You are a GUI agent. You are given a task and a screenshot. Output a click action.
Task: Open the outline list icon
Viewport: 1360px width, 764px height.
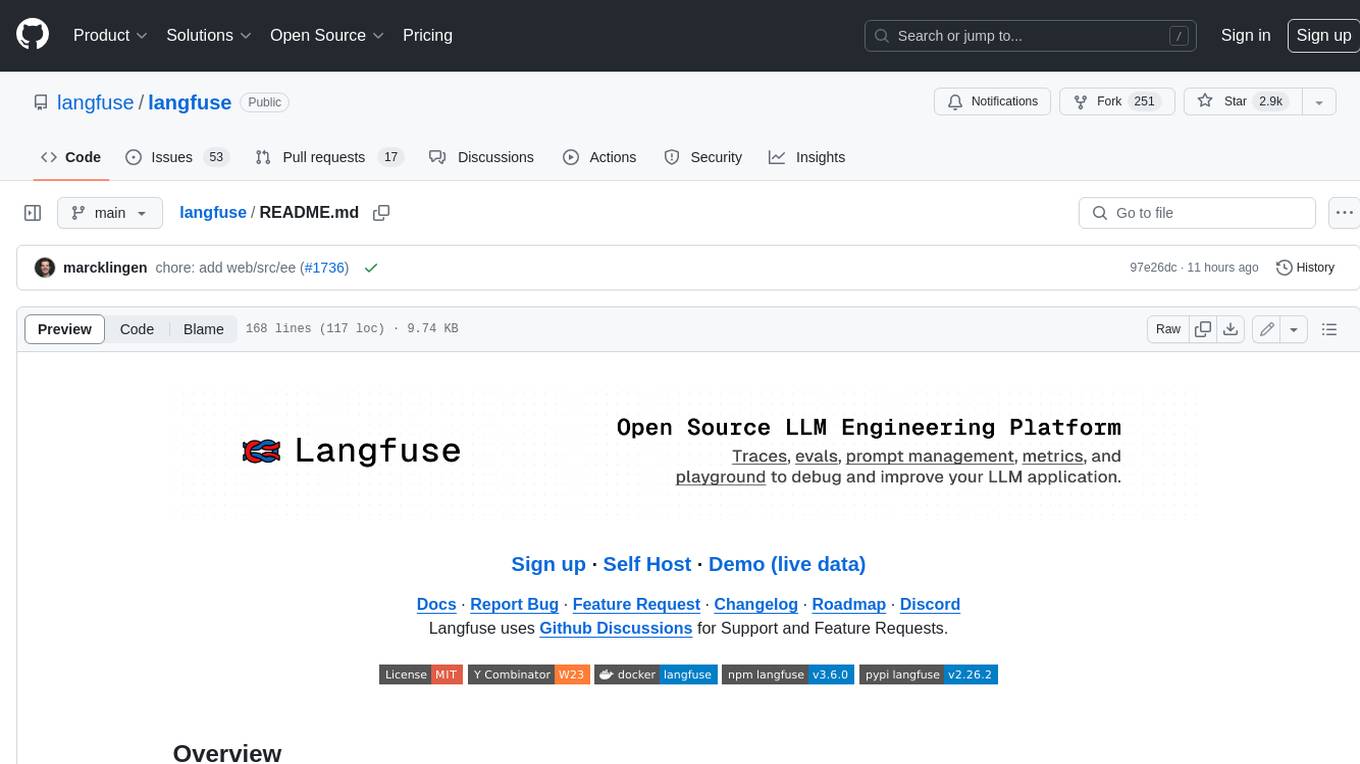(1329, 329)
